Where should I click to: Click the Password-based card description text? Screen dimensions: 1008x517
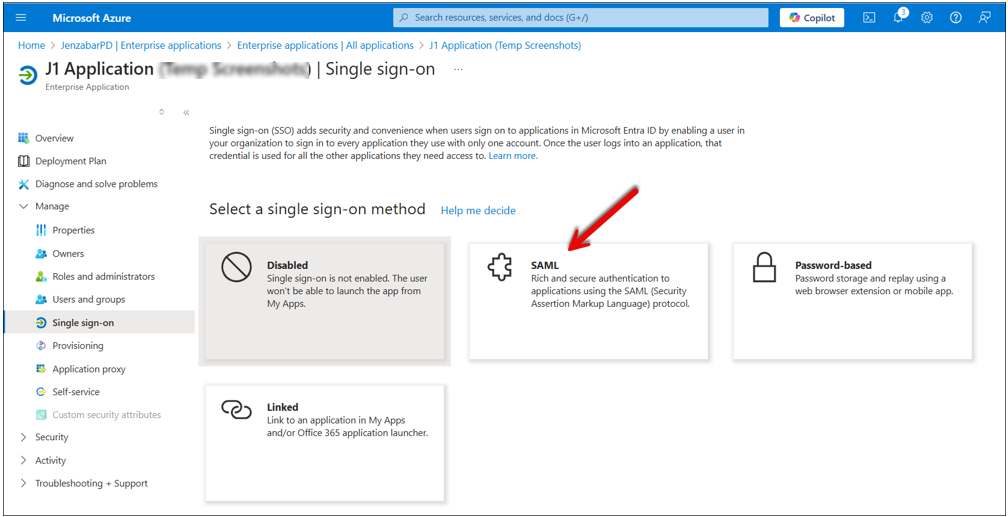click(x=874, y=285)
